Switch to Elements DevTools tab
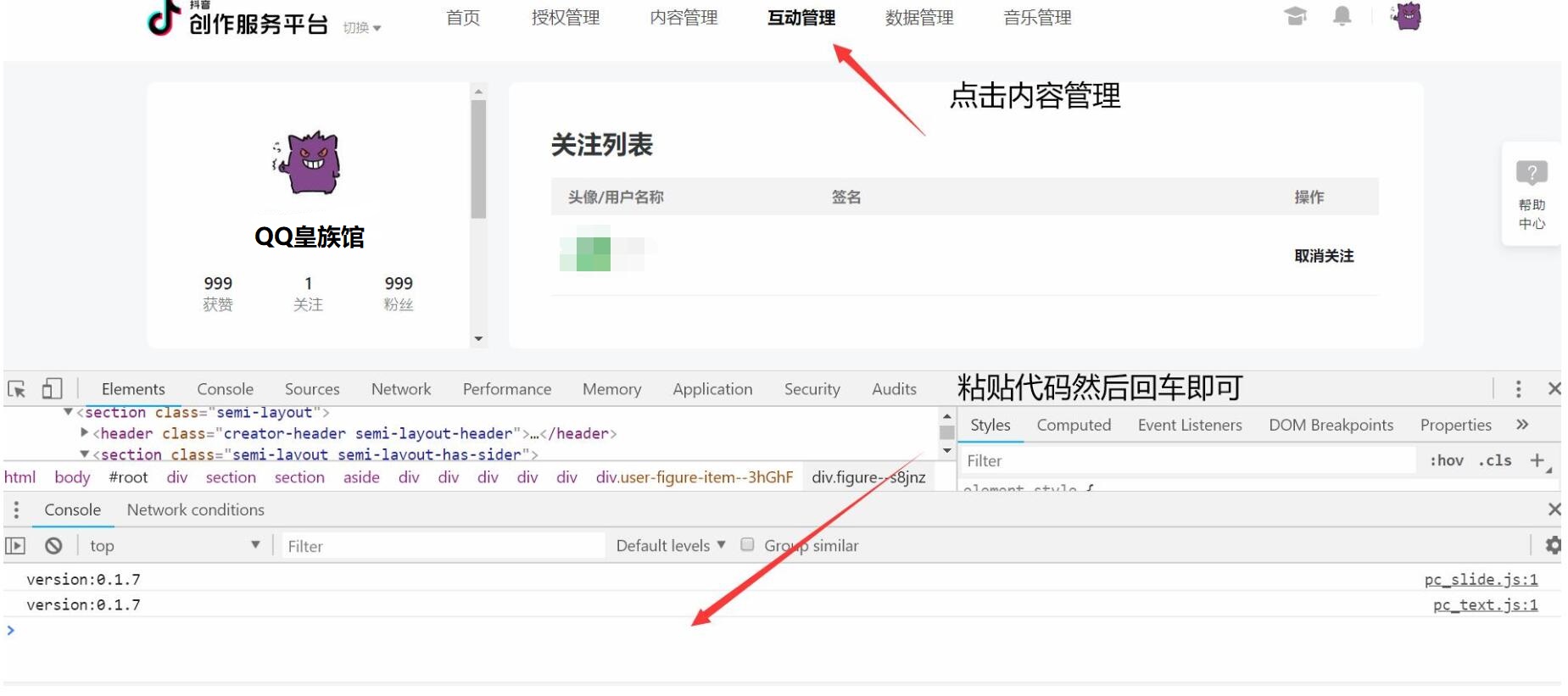The height and width of the screenshot is (696, 1568). (133, 389)
